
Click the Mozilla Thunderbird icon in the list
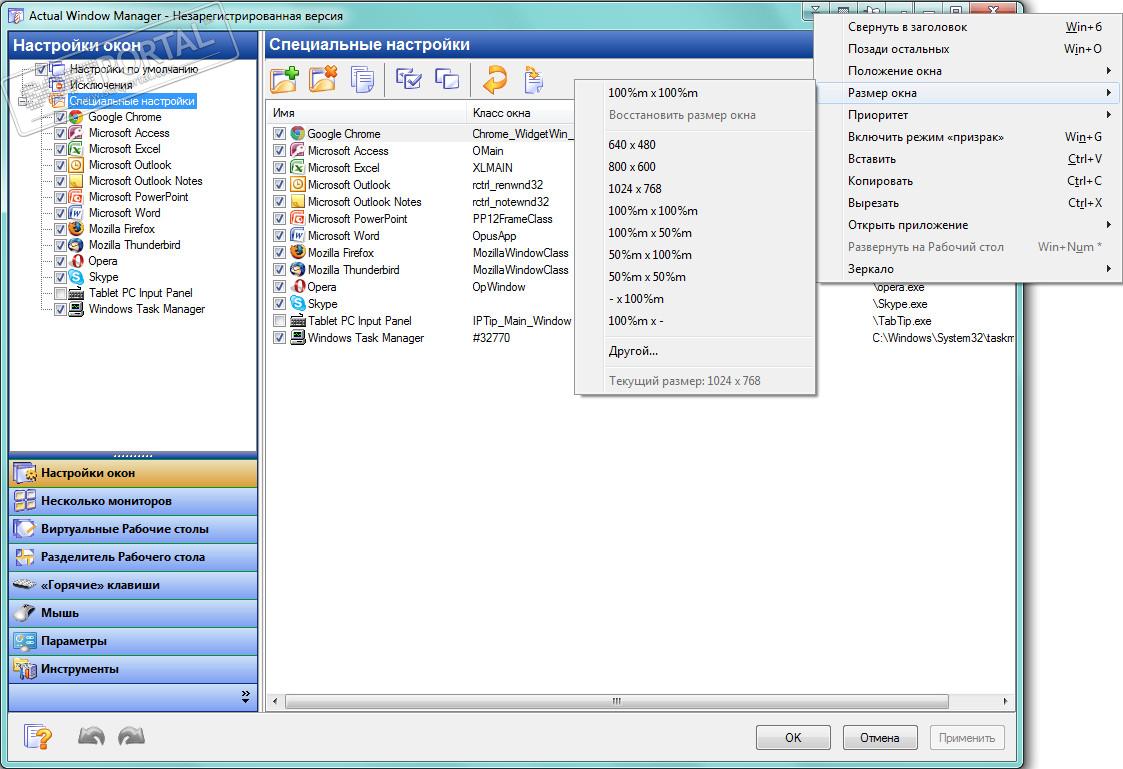[298, 270]
